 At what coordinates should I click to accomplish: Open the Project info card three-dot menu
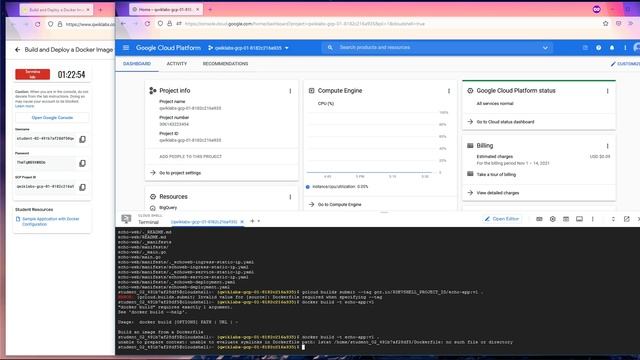[x=290, y=91]
